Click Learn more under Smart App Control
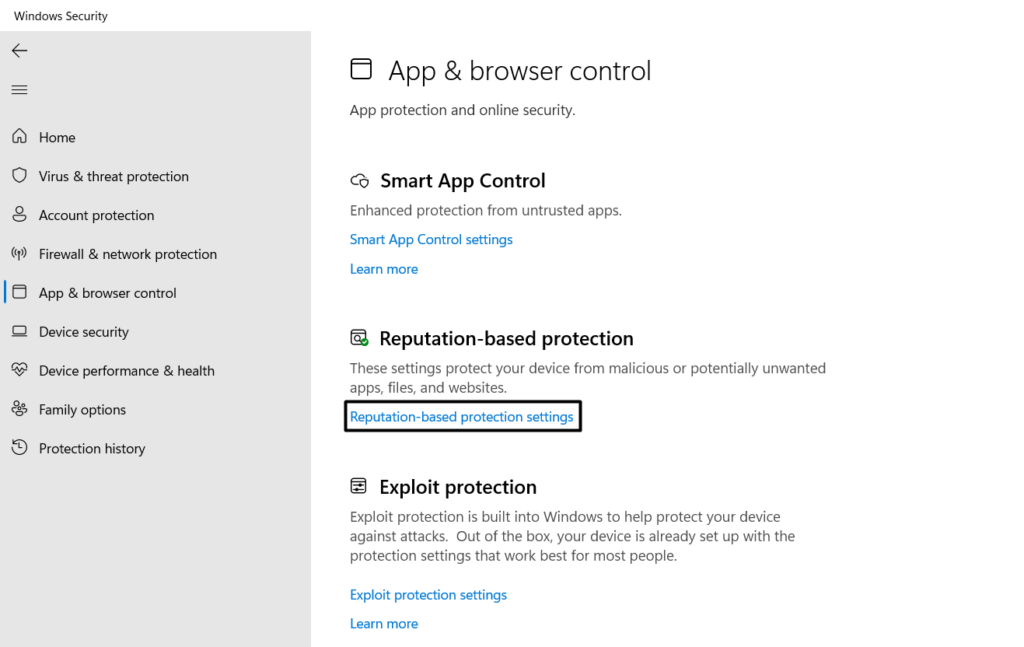 pos(384,269)
